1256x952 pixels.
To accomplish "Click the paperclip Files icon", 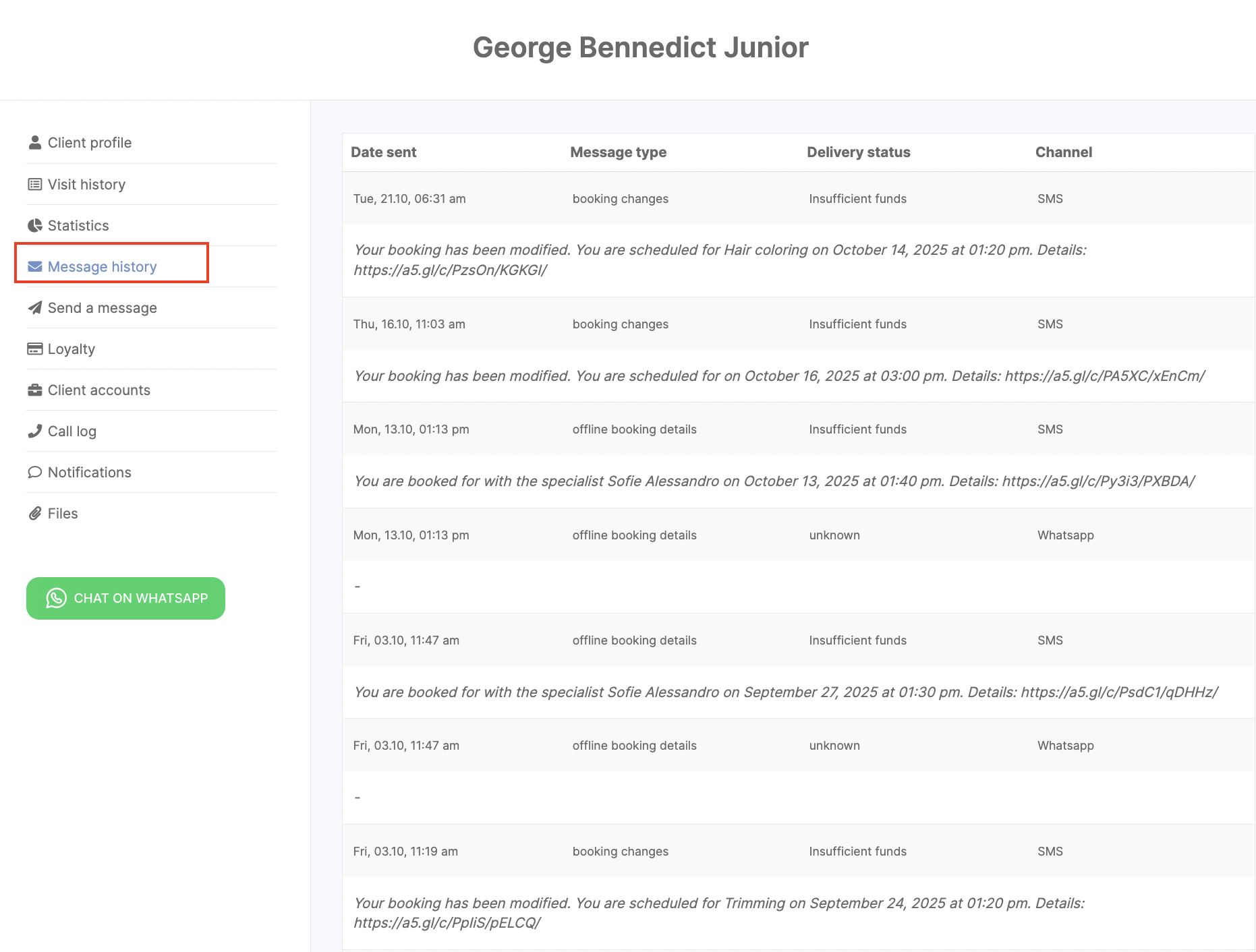I will pyautogui.click(x=35, y=514).
